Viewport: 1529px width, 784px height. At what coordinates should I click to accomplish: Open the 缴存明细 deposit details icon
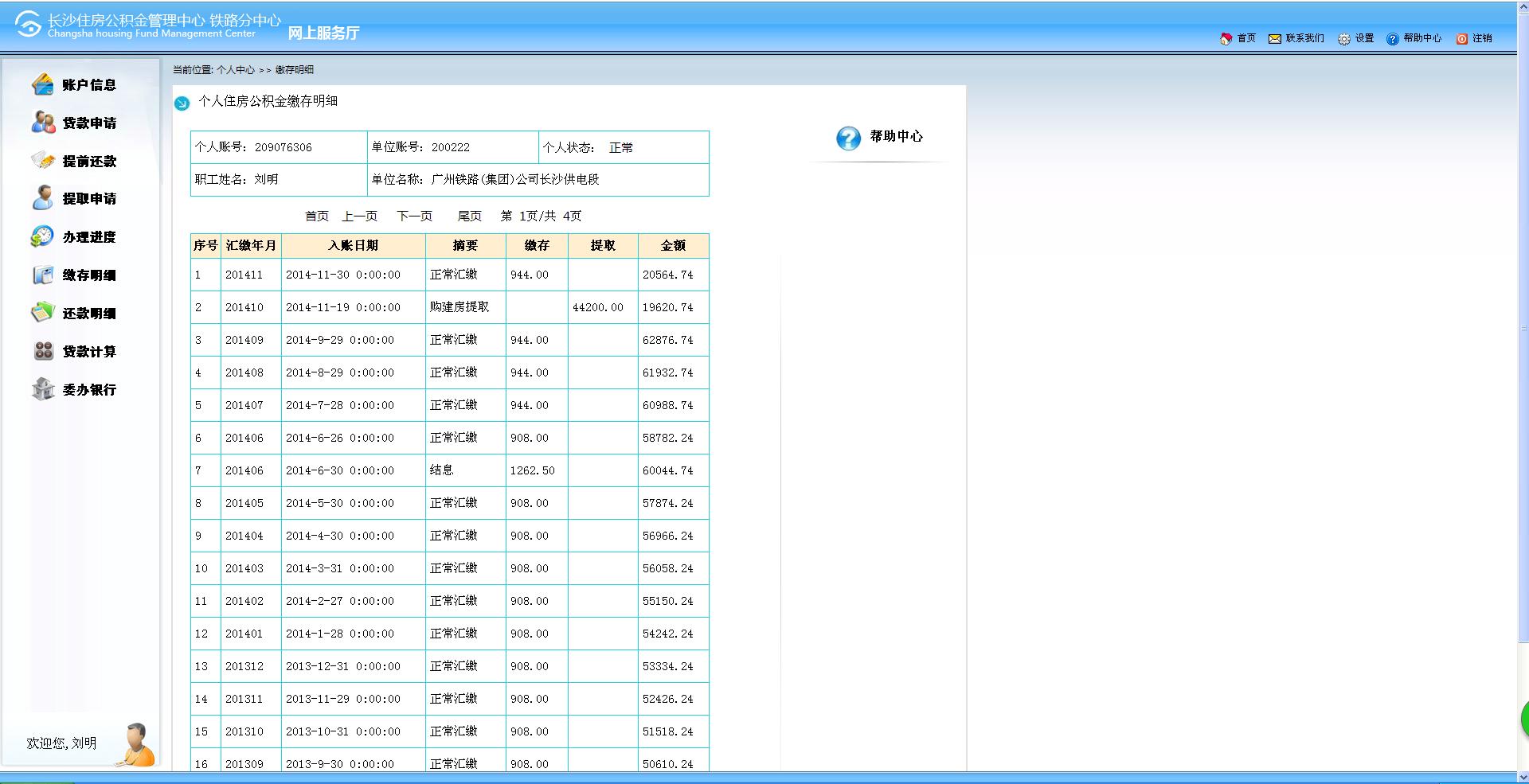43,275
